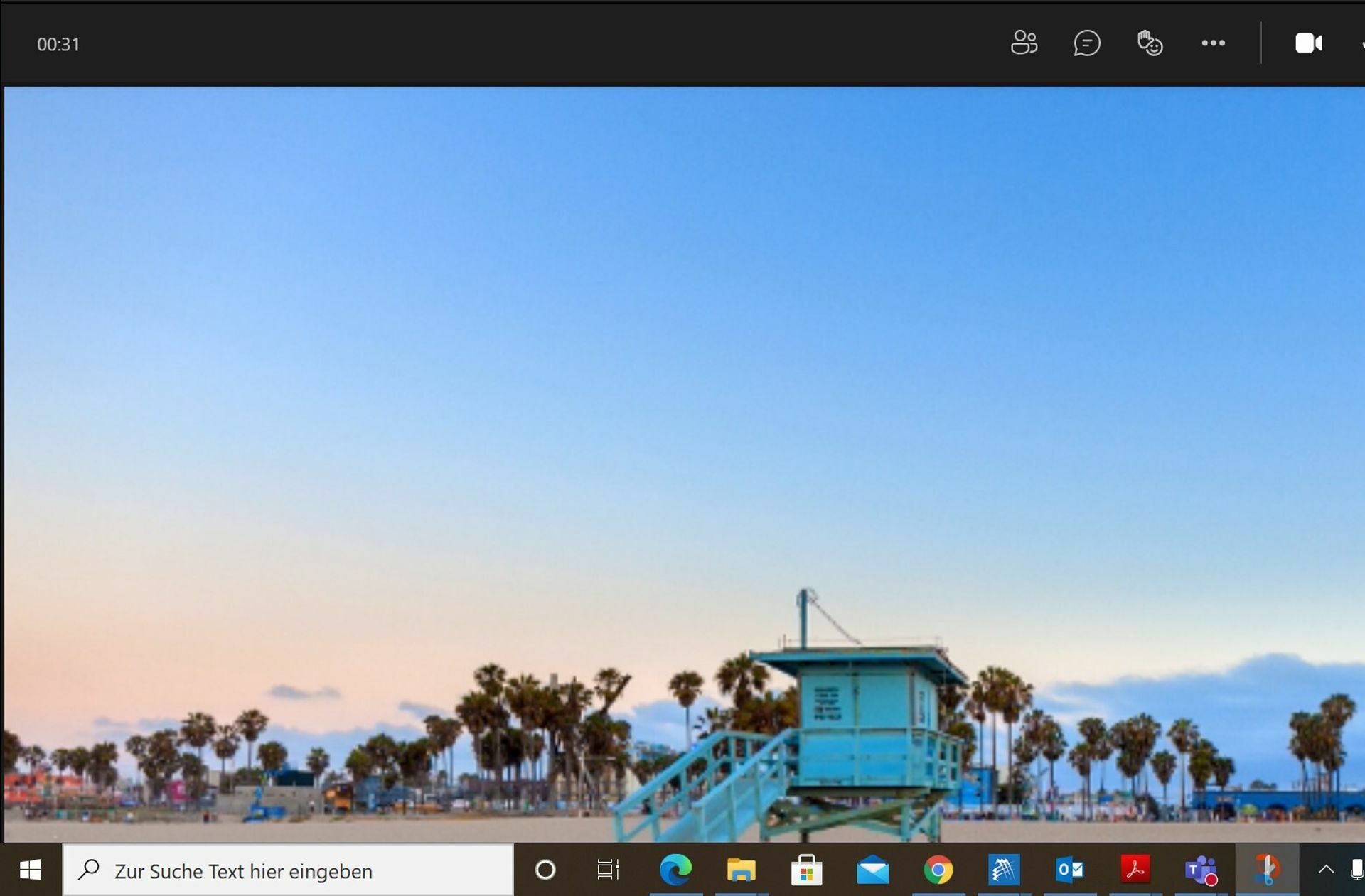Open File Explorer from the taskbar
Viewport: 1365px width, 896px height.
(x=741, y=870)
